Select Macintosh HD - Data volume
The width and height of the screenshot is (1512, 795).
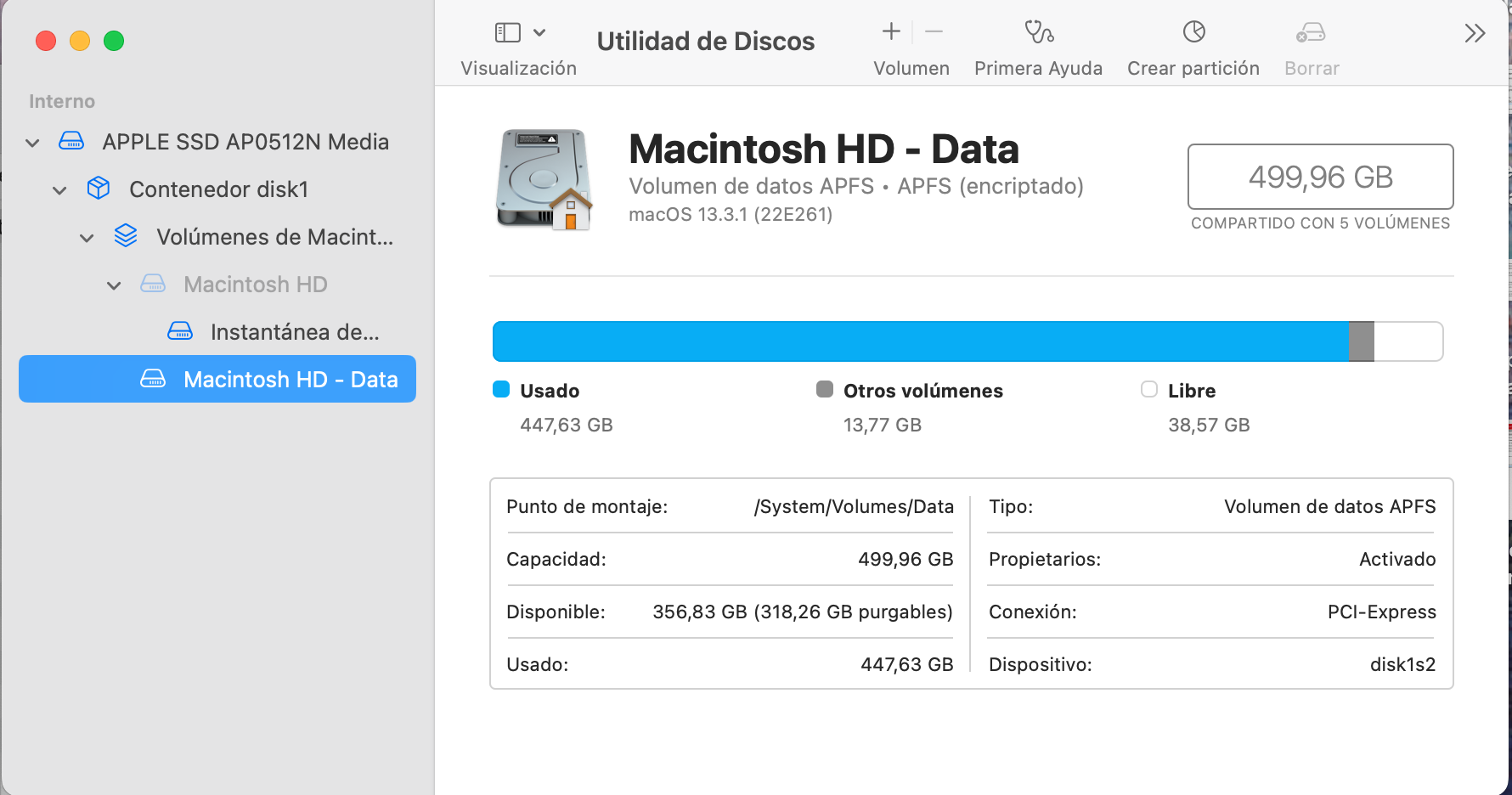290,380
